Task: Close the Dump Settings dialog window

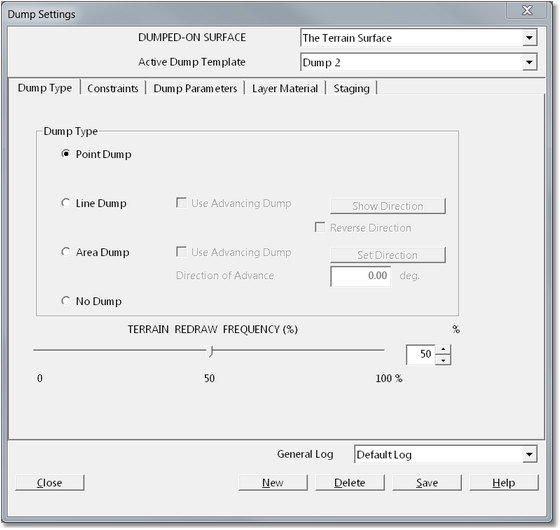Action: pos(527,10)
